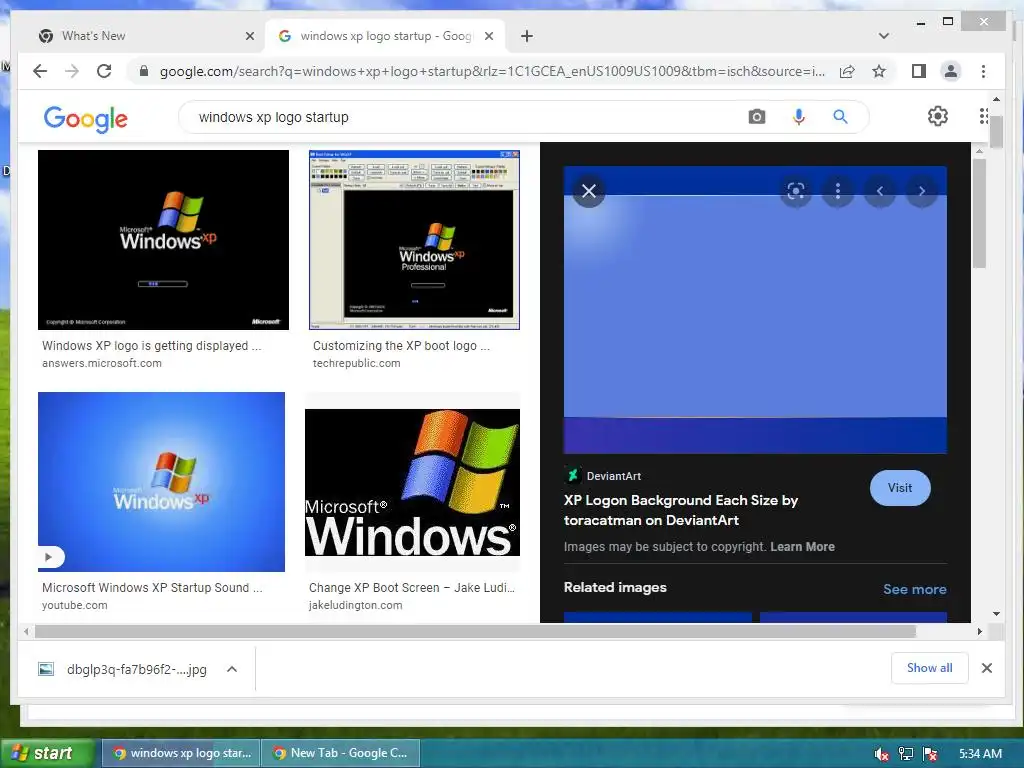Open the new tab with plus button

pos(527,36)
